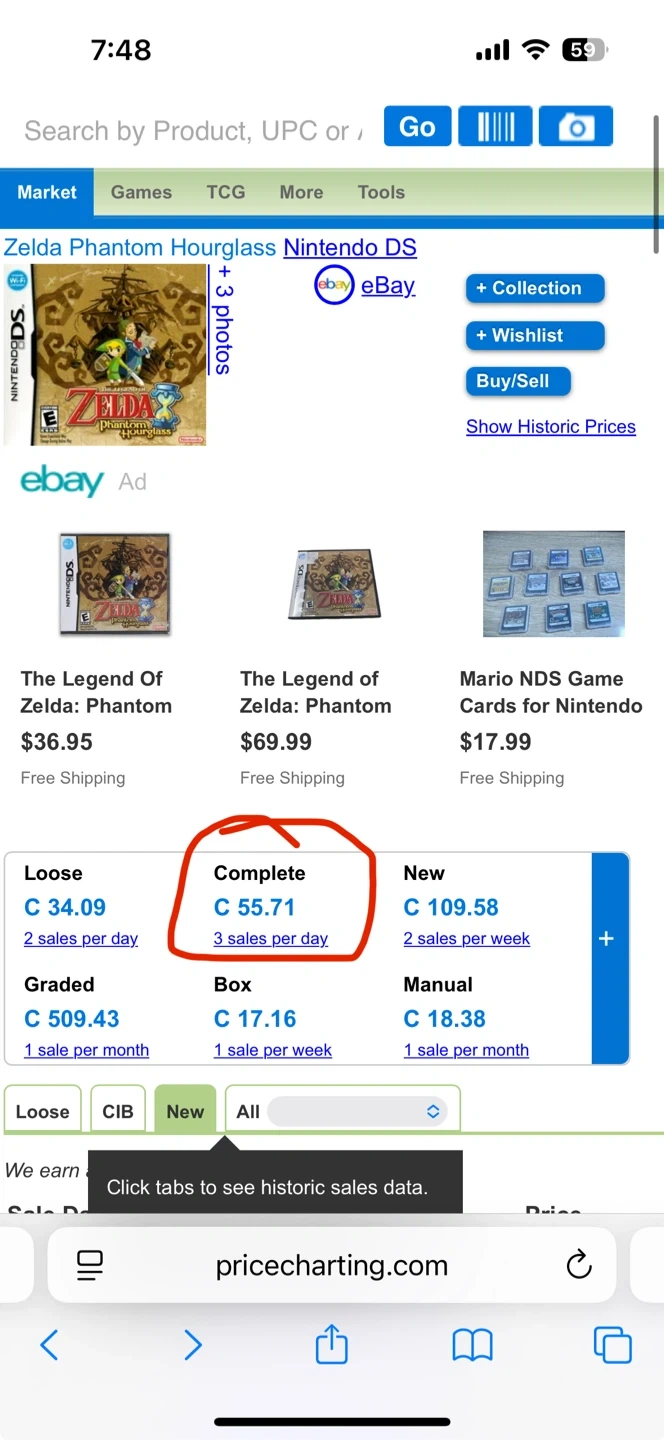664x1440 pixels.
Task: Tap Safari's page reload icon
Action: pos(579,1265)
